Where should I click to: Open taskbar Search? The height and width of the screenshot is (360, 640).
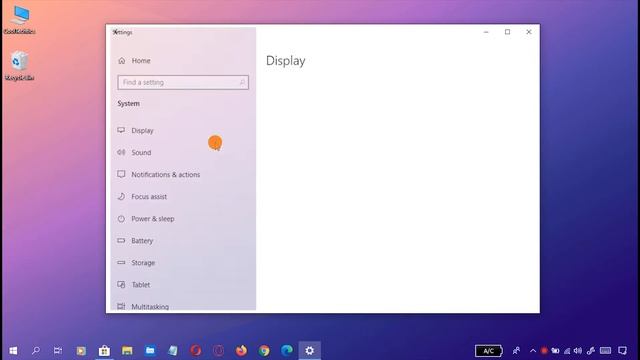36,351
